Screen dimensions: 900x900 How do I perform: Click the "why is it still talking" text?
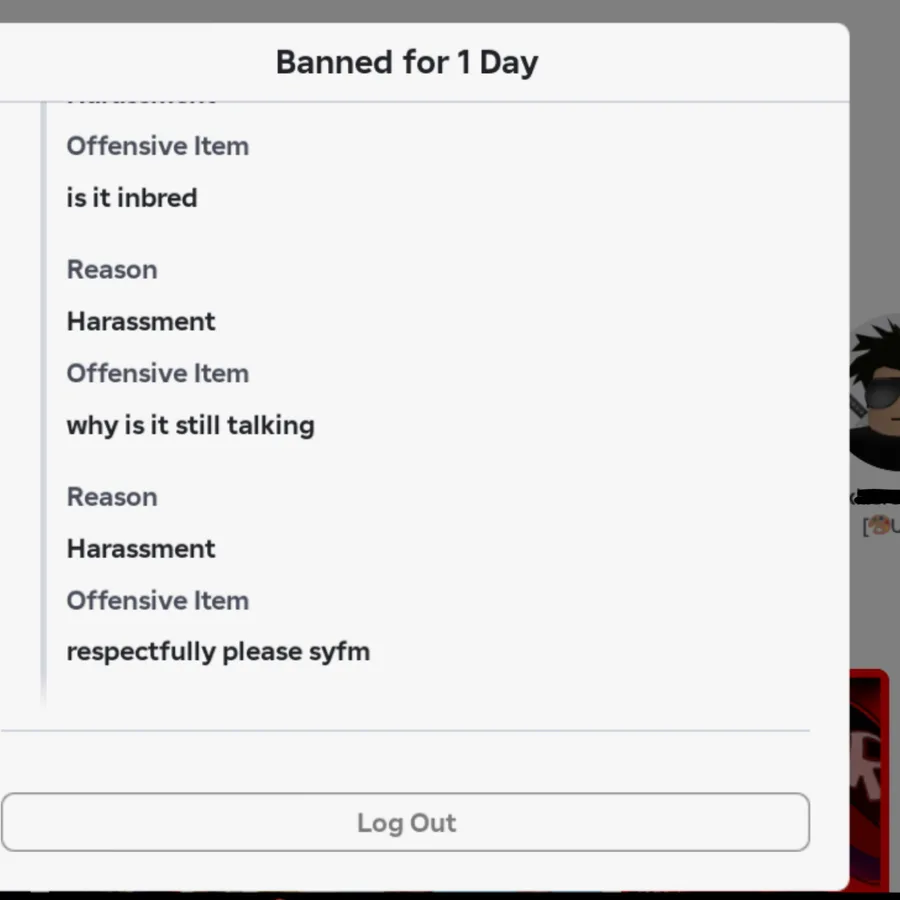coord(190,425)
